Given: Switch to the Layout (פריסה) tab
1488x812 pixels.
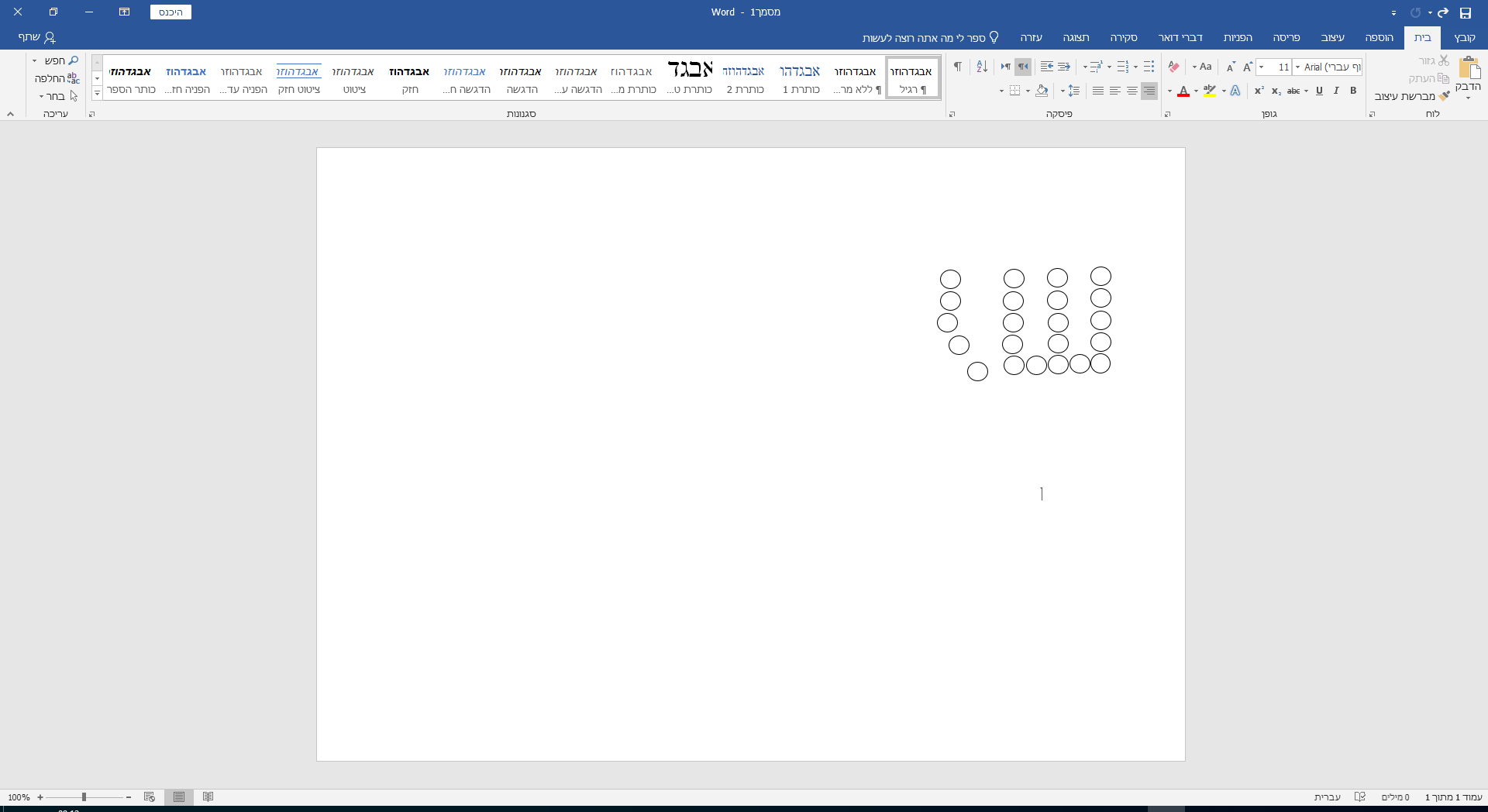Looking at the screenshot, I should tap(1286, 37).
